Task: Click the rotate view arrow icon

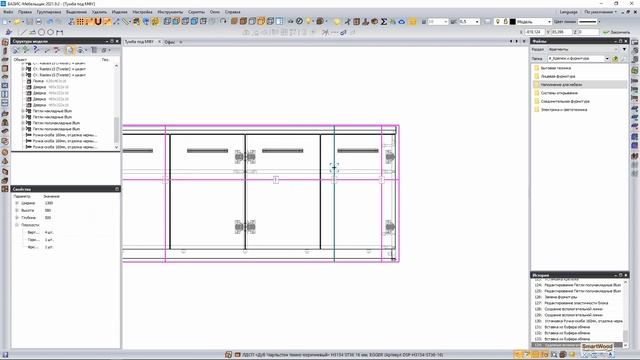Action: (223, 21)
